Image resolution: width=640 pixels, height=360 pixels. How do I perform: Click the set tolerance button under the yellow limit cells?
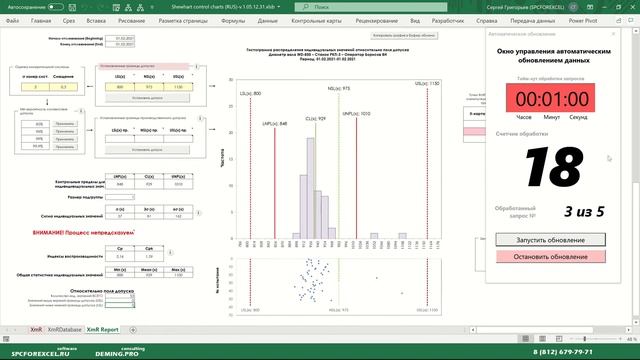tap(147, 98)
